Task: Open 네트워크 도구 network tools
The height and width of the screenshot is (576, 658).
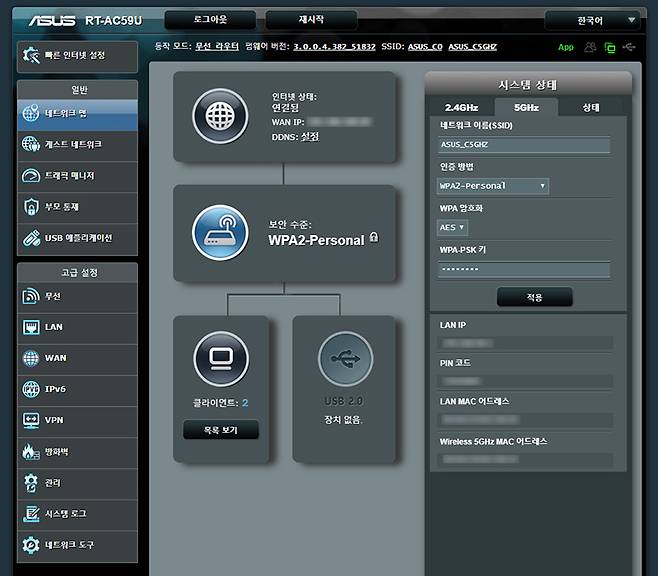Action: coord(77,545)
